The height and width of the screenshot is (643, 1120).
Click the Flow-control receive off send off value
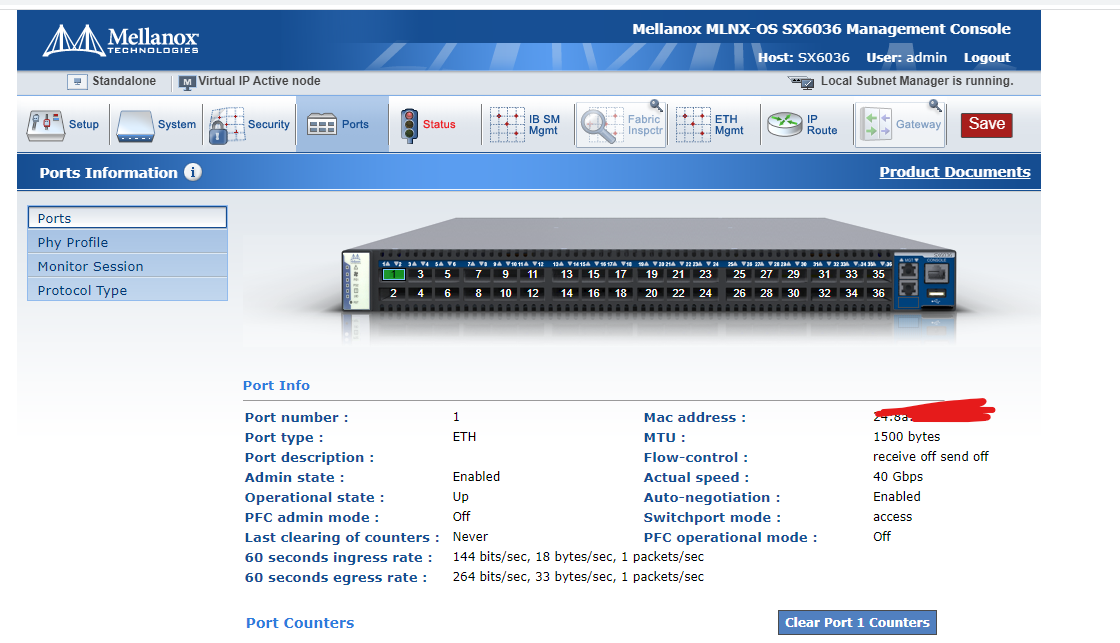[931, 457]
